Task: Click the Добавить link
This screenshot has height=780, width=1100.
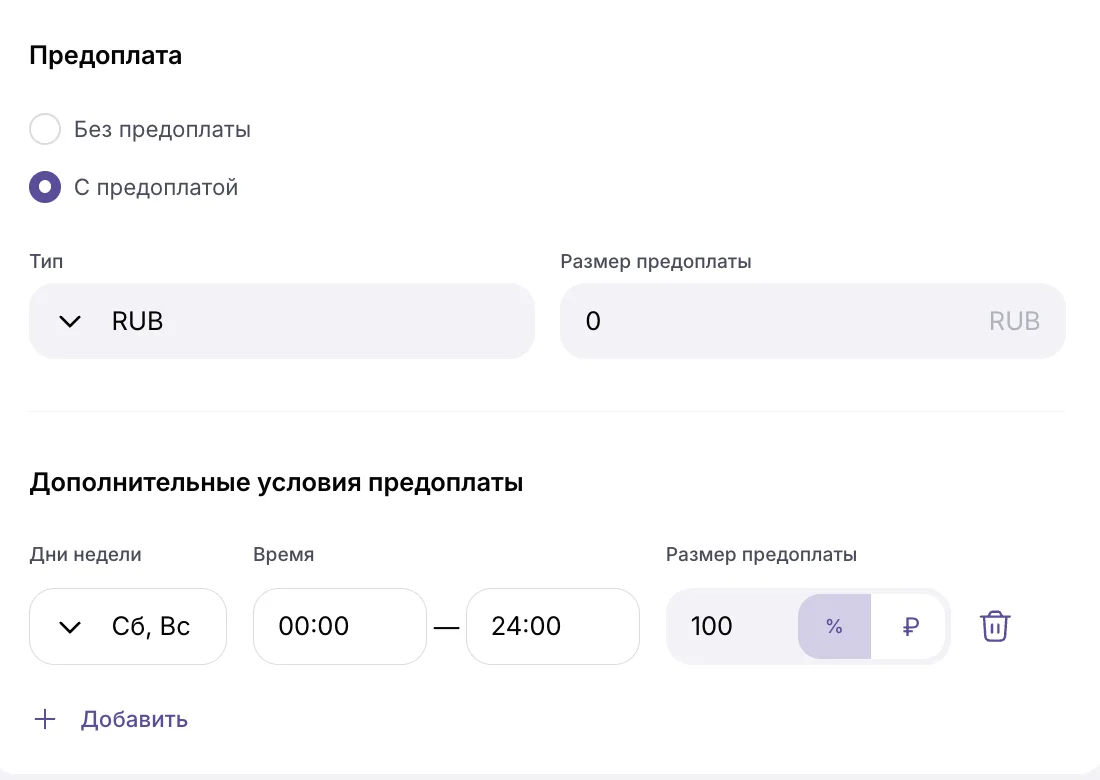Action: 134,720
